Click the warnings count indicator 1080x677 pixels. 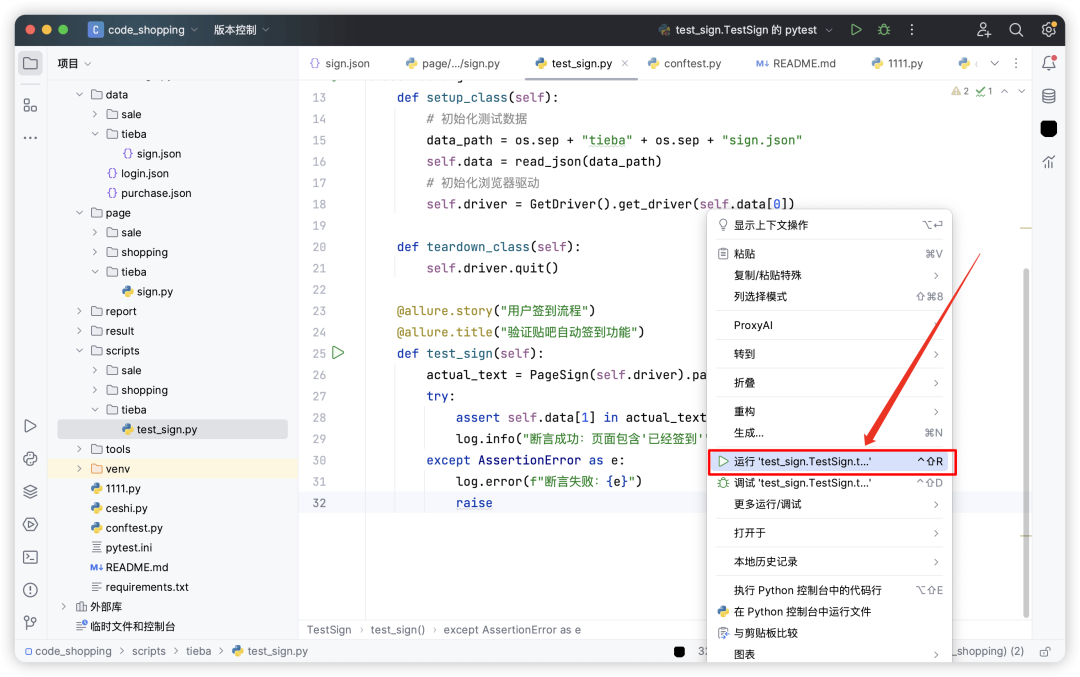[960, 91]
